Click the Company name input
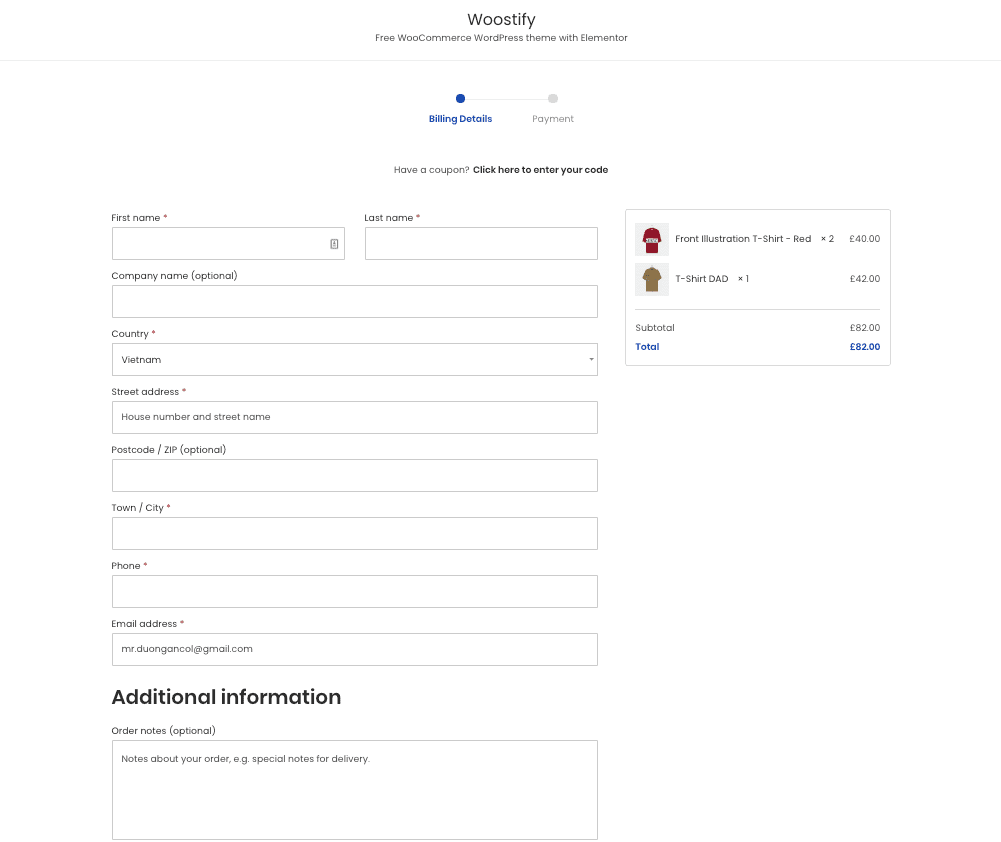The height and width of the screenshot is (842, 1001). click(354, 301)
